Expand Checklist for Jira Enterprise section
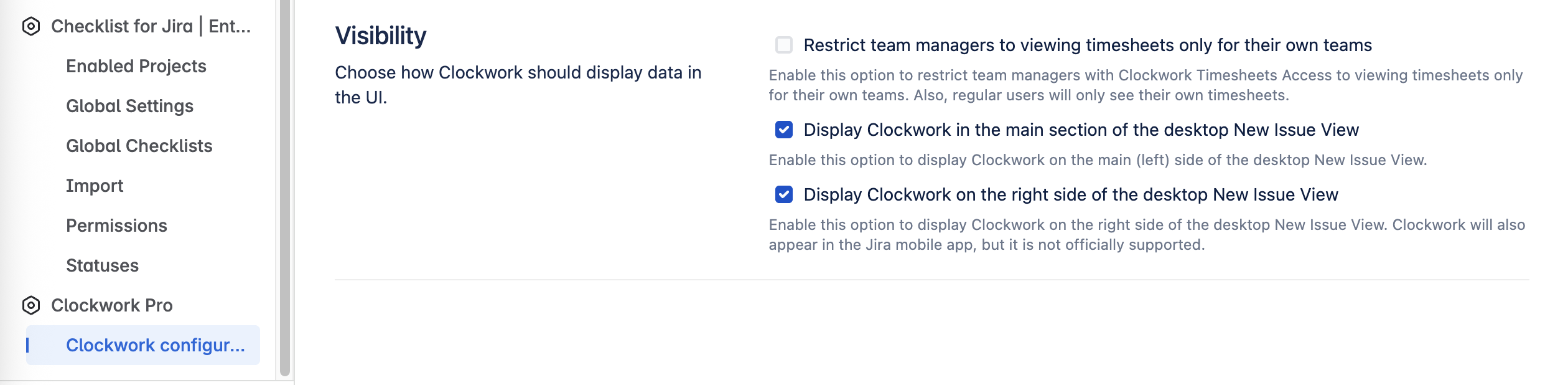The width and height of the screenshot is (1568, 385). (151, 26)
